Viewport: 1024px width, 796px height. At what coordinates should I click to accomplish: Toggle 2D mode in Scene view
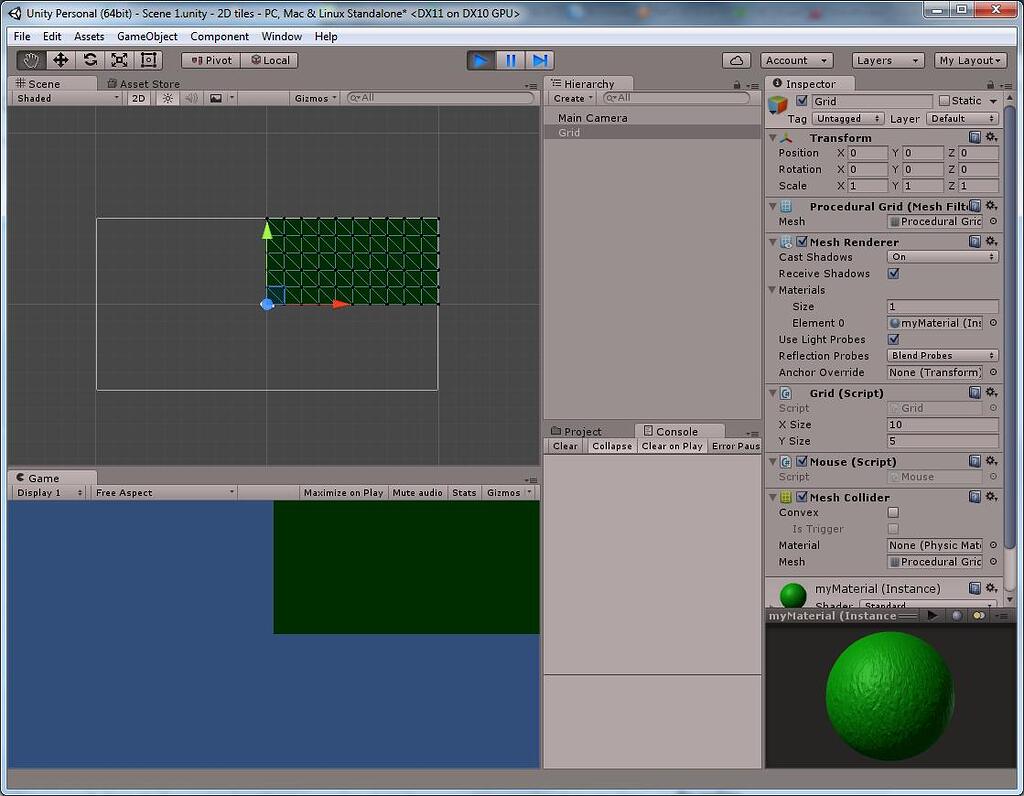pos(139,97)
